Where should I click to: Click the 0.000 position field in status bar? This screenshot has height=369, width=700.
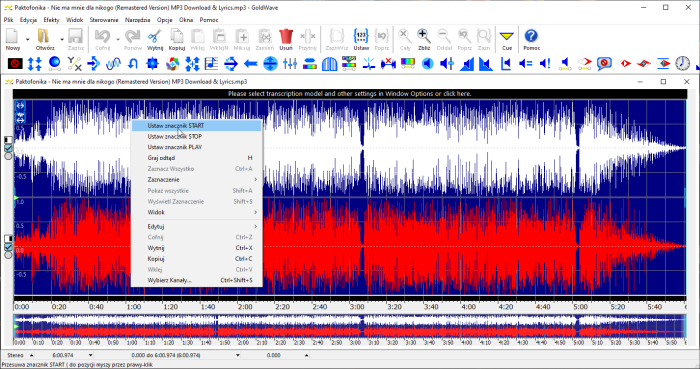(273, 356)
